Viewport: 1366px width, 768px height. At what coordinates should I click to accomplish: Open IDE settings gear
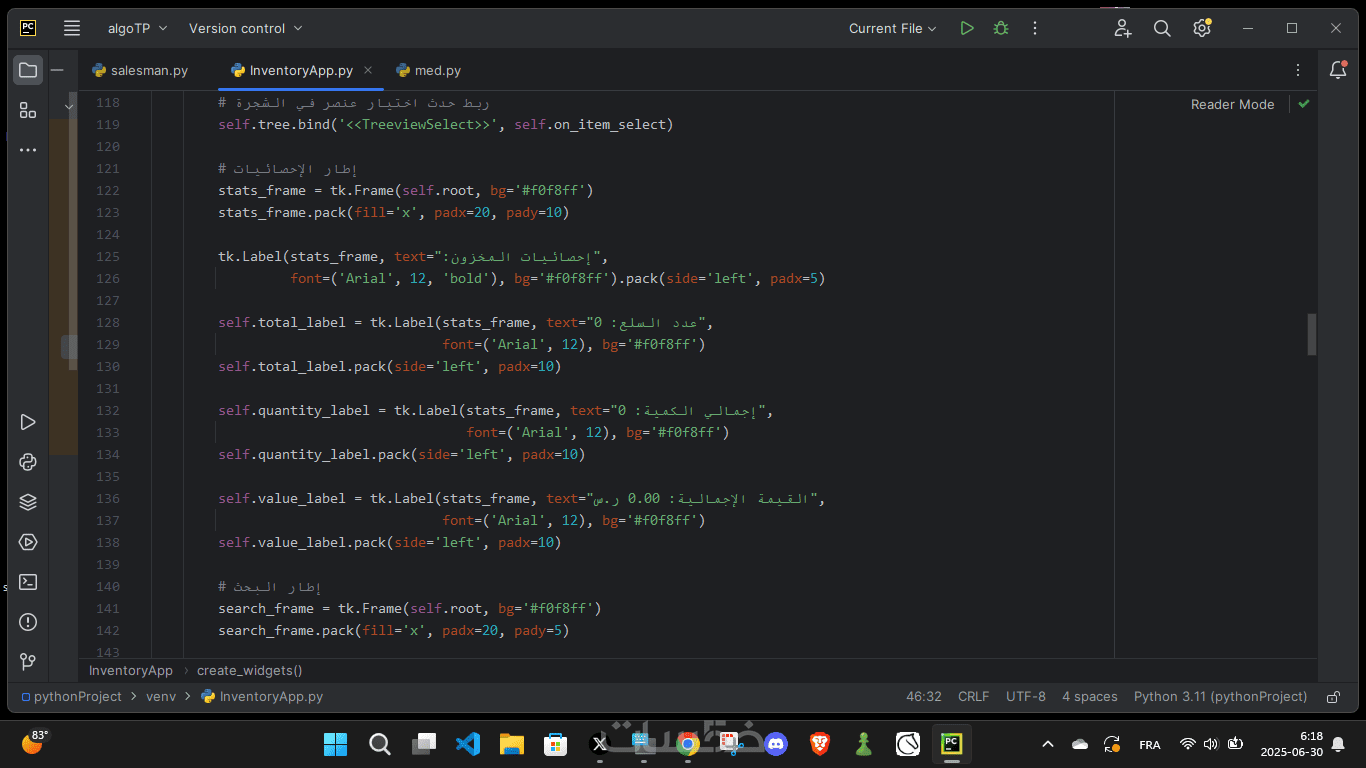coord(1202,28)
